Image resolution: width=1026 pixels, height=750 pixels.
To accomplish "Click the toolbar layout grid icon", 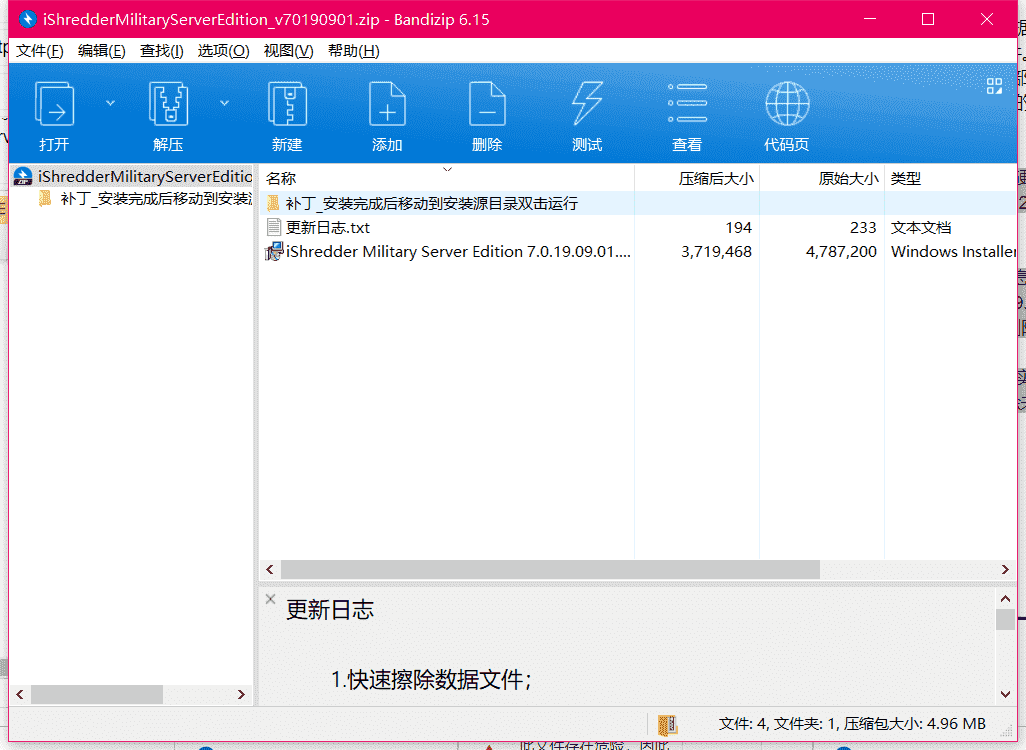I will click(x=995, y=86).
